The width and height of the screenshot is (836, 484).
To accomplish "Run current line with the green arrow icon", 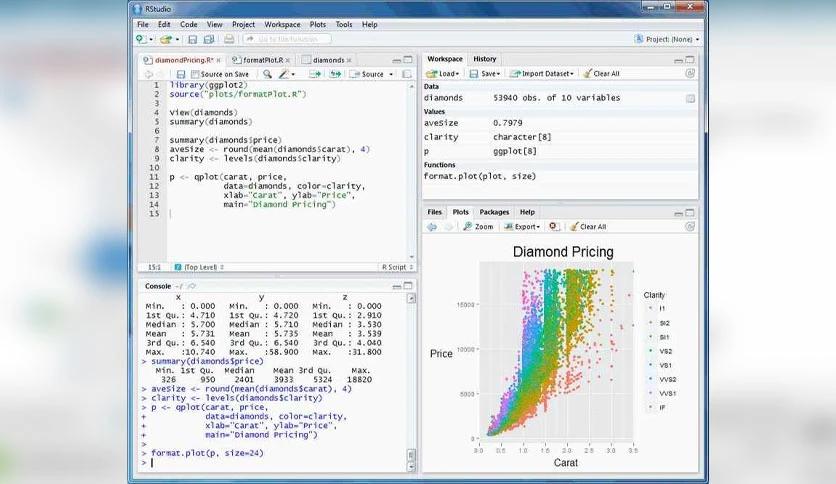I will coord(315,74).
